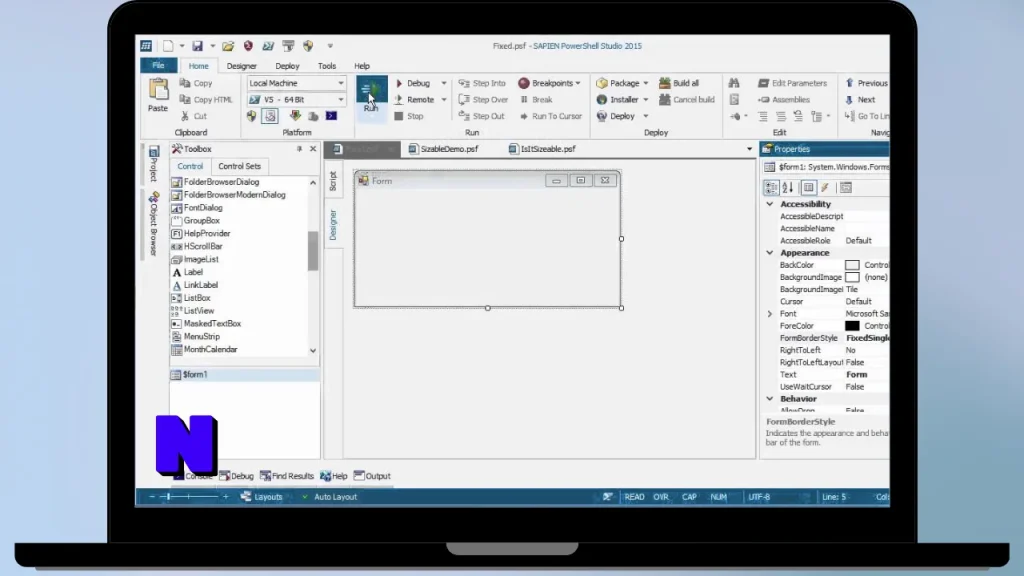This screenshot has height=576, width=1024.
Task: Click Layouts in the status bar
Action: click(262, 497)
